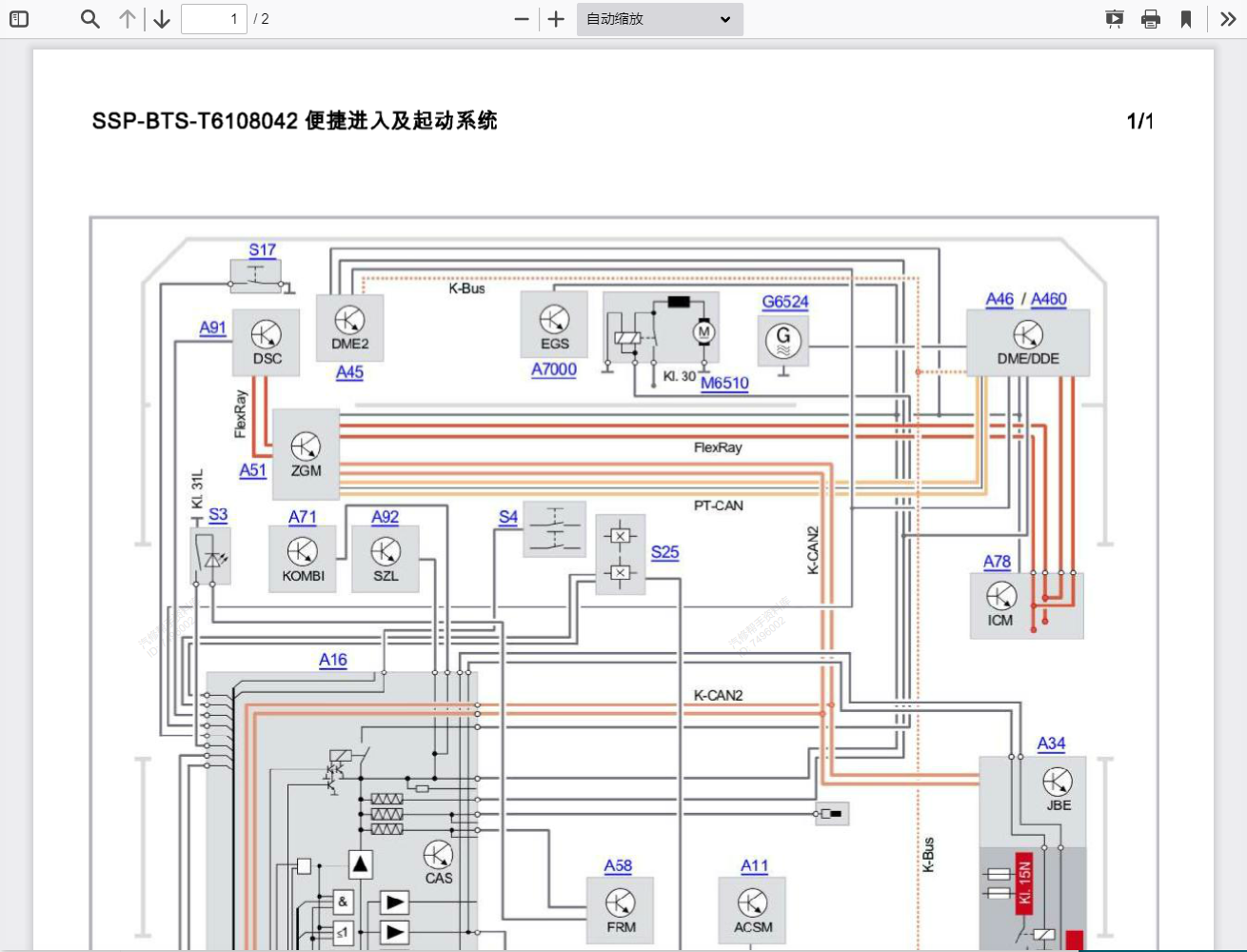1247x952 pixels.
Task: Zoom out of the wiring diagram
Action: click(x=521, y=19)
